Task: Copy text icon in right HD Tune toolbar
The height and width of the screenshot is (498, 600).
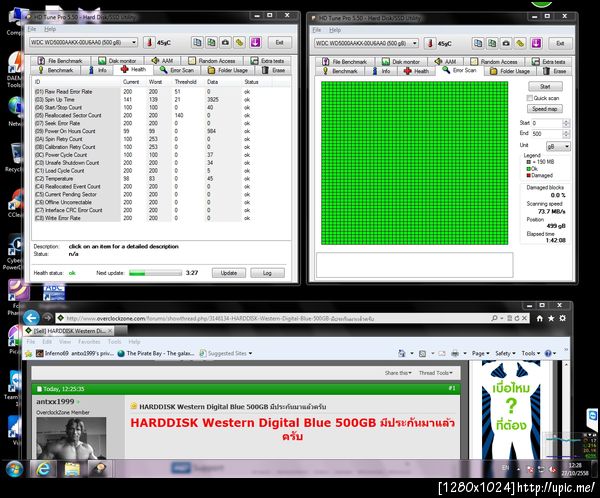Action: click(478, 43)
